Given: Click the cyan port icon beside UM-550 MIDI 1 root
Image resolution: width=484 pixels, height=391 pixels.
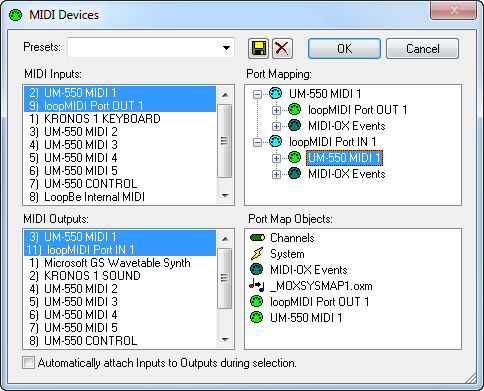Looking at the screenshot, I should click(x=275, y=93).
